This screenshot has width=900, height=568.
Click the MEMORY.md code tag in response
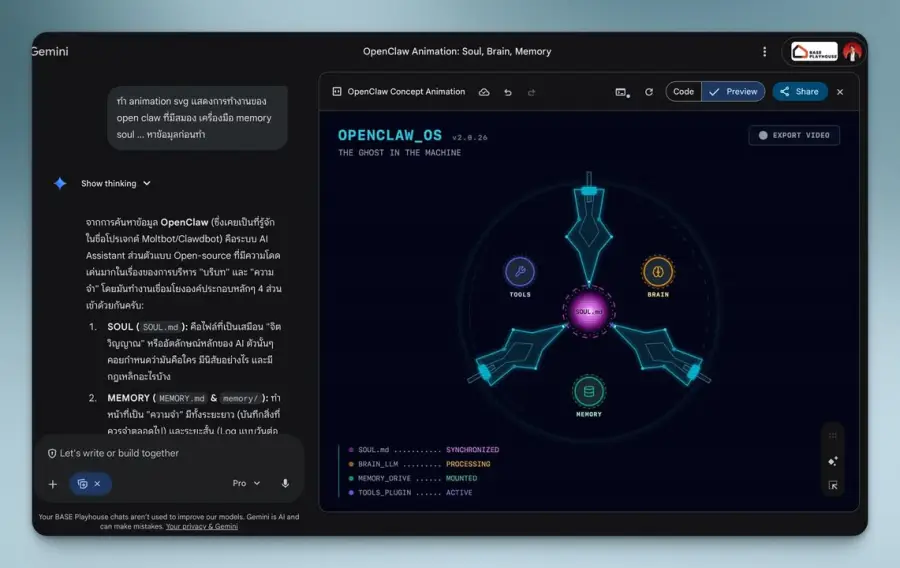click(181, 398)
